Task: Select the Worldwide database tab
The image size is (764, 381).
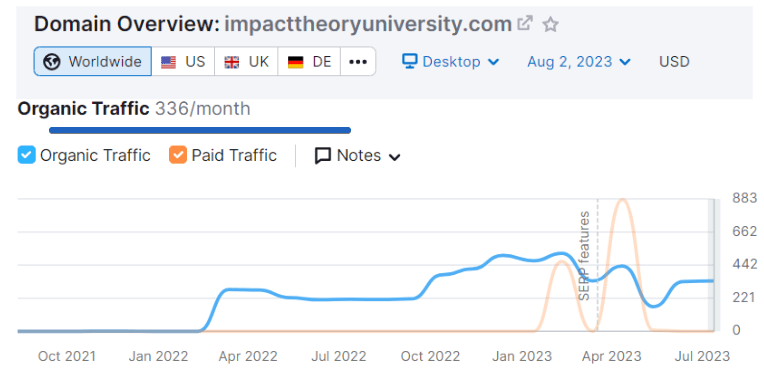Action: 93,61
